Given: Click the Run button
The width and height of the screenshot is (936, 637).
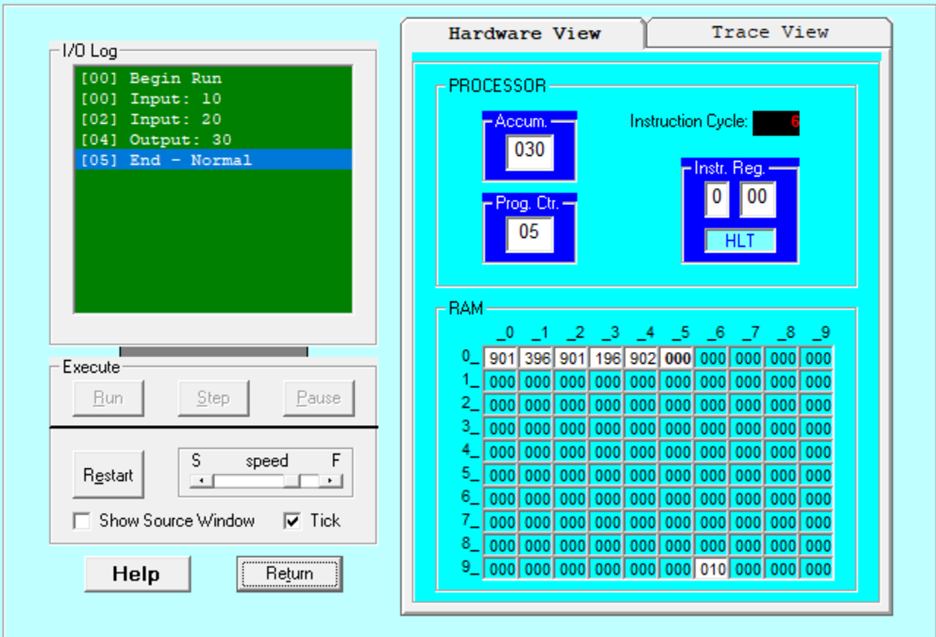Looking at the screenshot, I should click(x=108, y=398).
